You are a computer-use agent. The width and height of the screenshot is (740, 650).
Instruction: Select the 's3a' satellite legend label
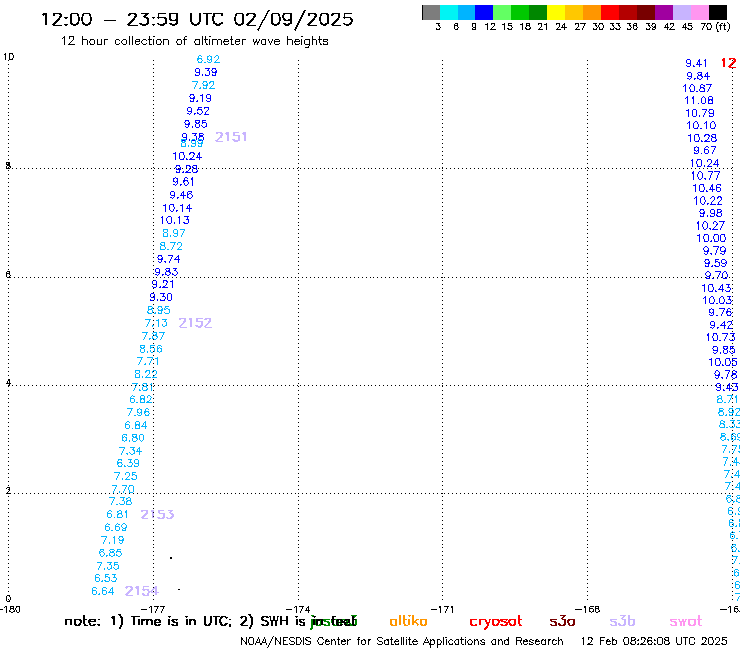562,621
